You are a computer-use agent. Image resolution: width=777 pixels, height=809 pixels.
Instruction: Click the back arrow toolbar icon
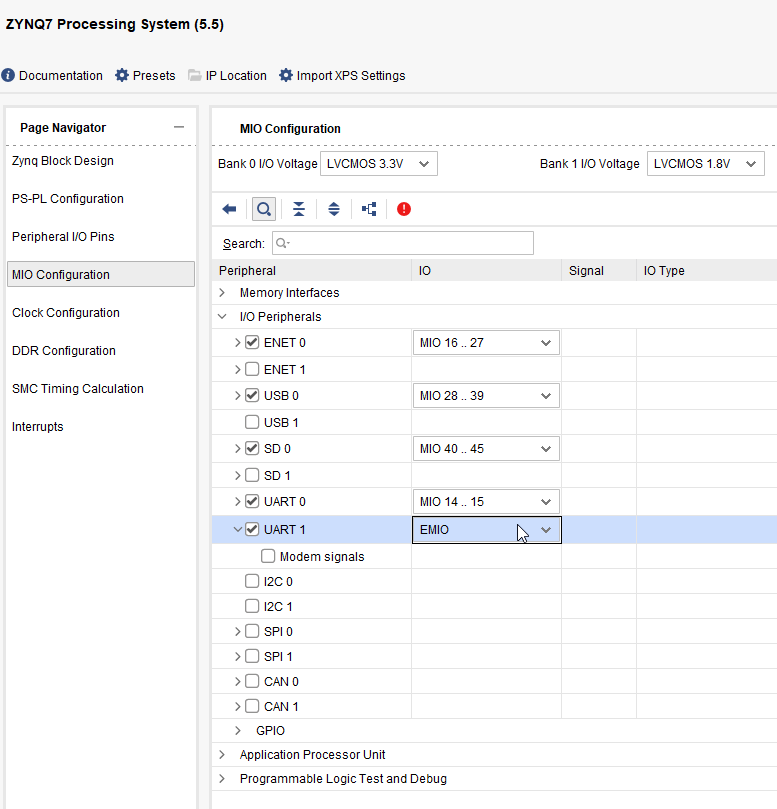tap(229, 209)
